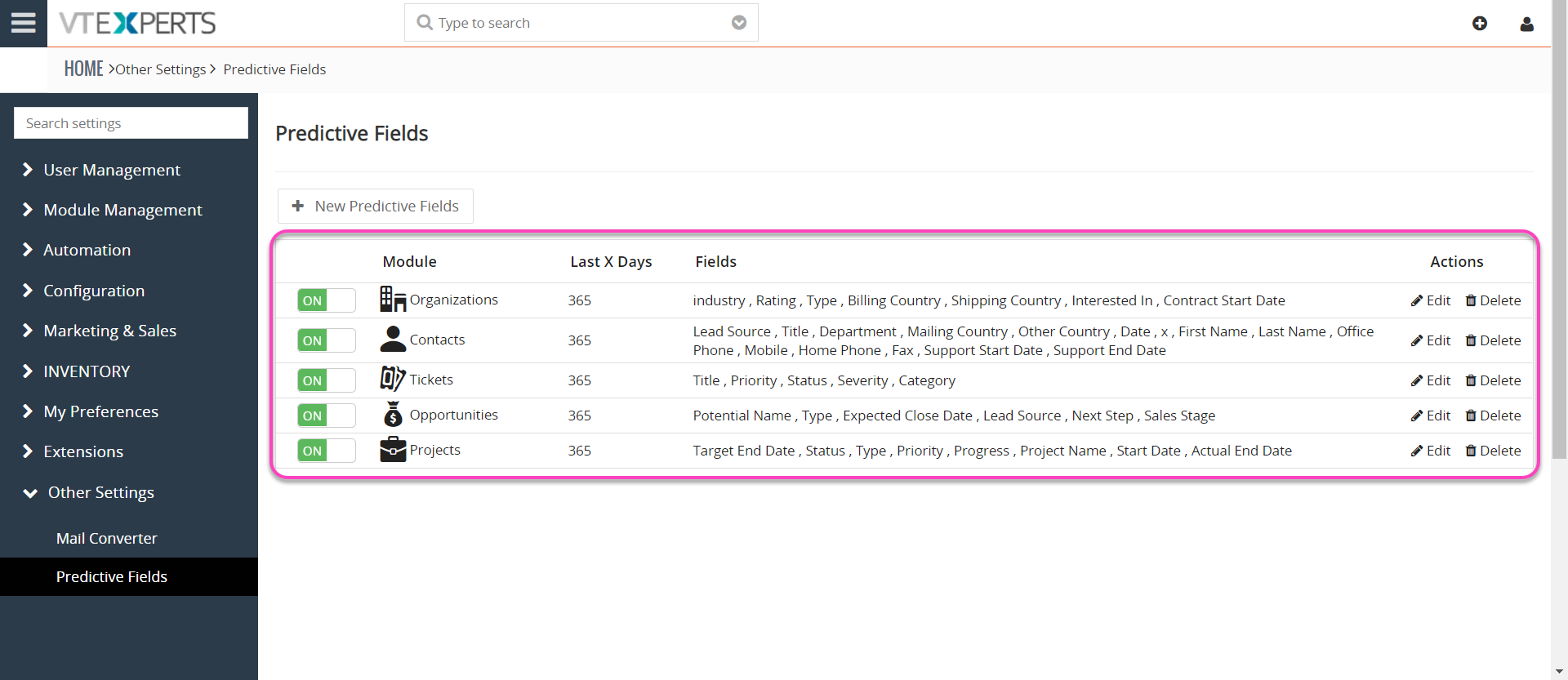
Task: Click New Predictive Fields button
Action: (x=376, y=207)
